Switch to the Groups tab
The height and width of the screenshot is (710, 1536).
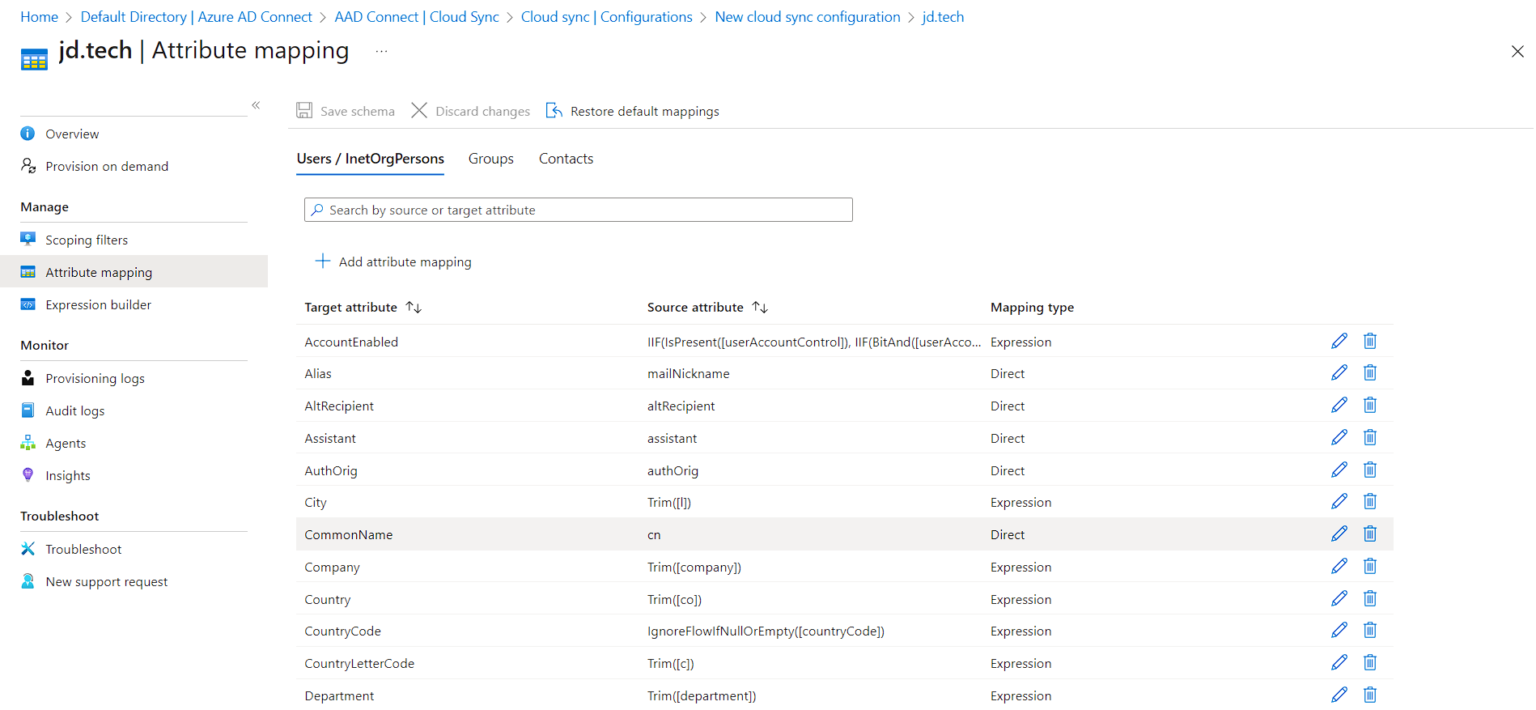tap(490, 158)
